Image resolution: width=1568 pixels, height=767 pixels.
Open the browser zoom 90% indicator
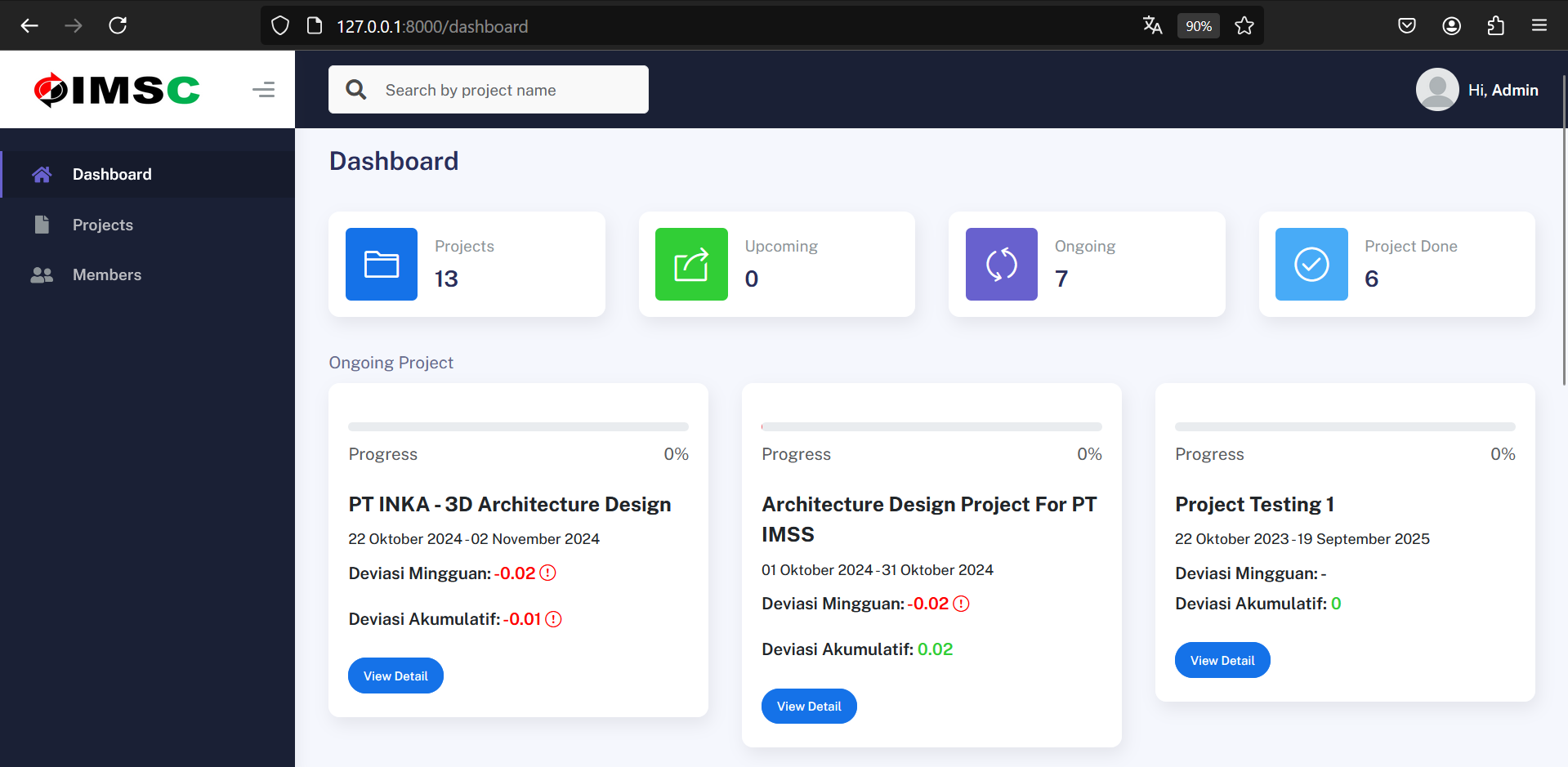click(x=1198, y=26)
